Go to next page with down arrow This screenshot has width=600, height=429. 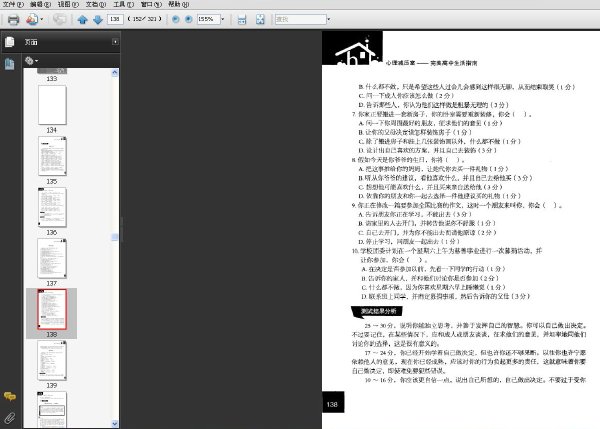click(x=98, y=20)
